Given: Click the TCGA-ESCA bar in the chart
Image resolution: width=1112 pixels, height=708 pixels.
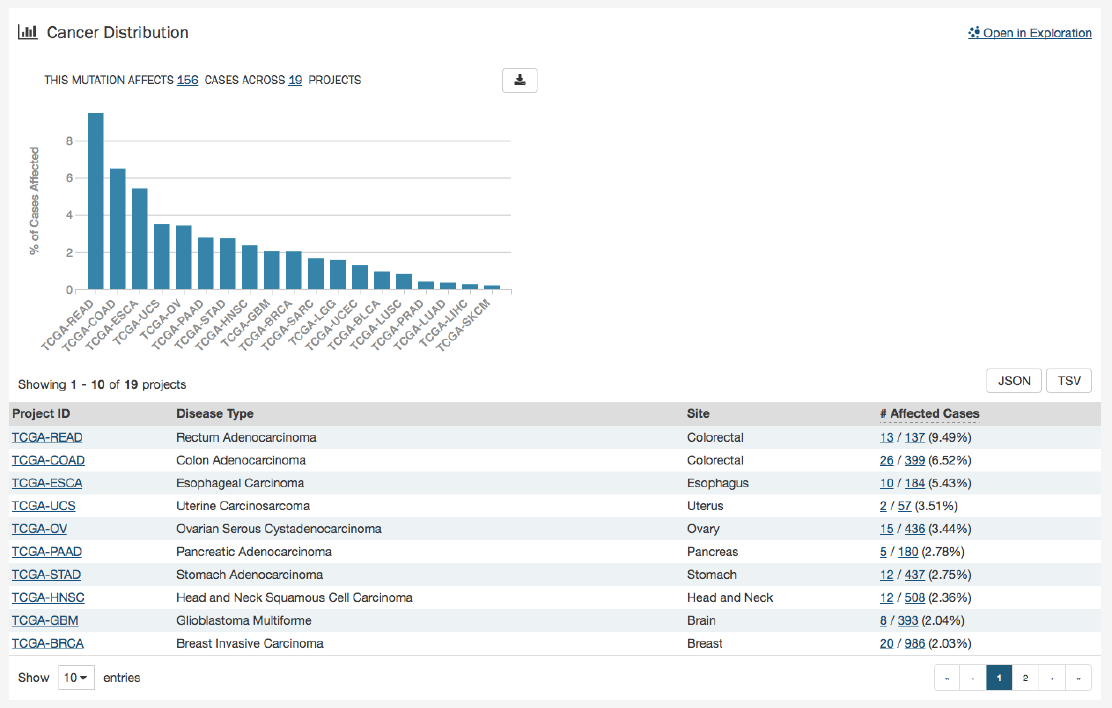Looking at the screenshot, I should pyautogui.click(x=140, y=239).
